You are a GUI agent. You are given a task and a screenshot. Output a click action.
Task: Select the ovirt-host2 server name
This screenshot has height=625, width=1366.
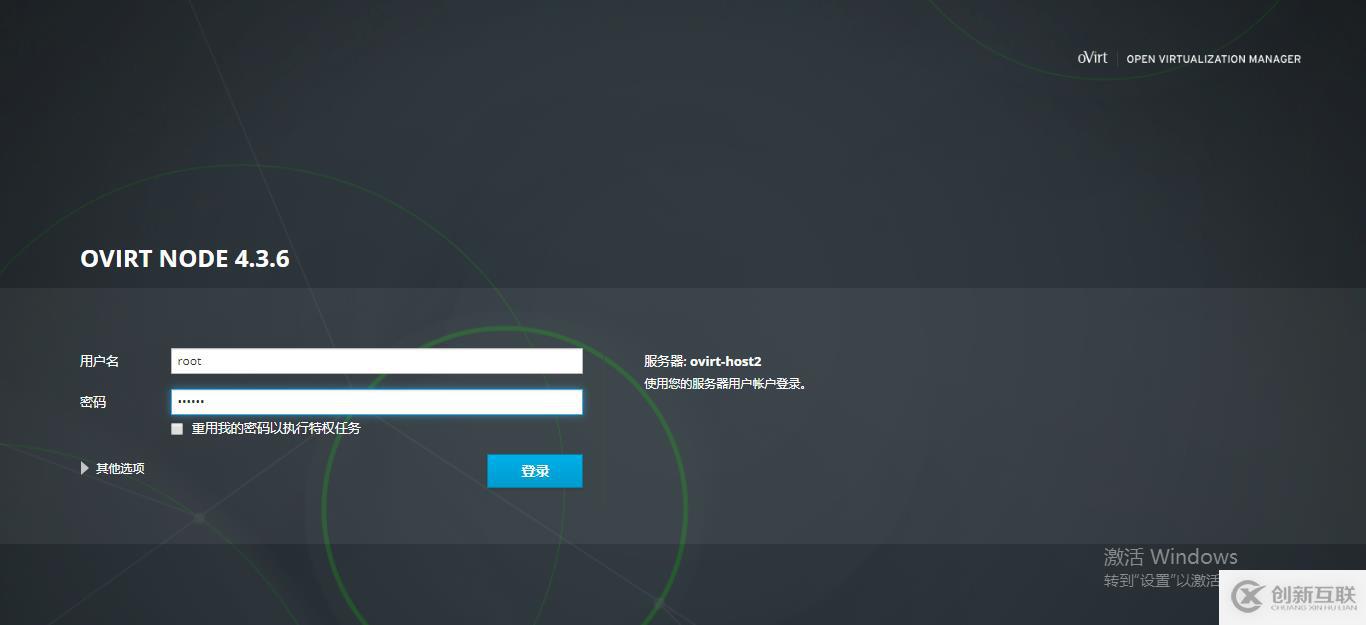click(x=725, y=361)
